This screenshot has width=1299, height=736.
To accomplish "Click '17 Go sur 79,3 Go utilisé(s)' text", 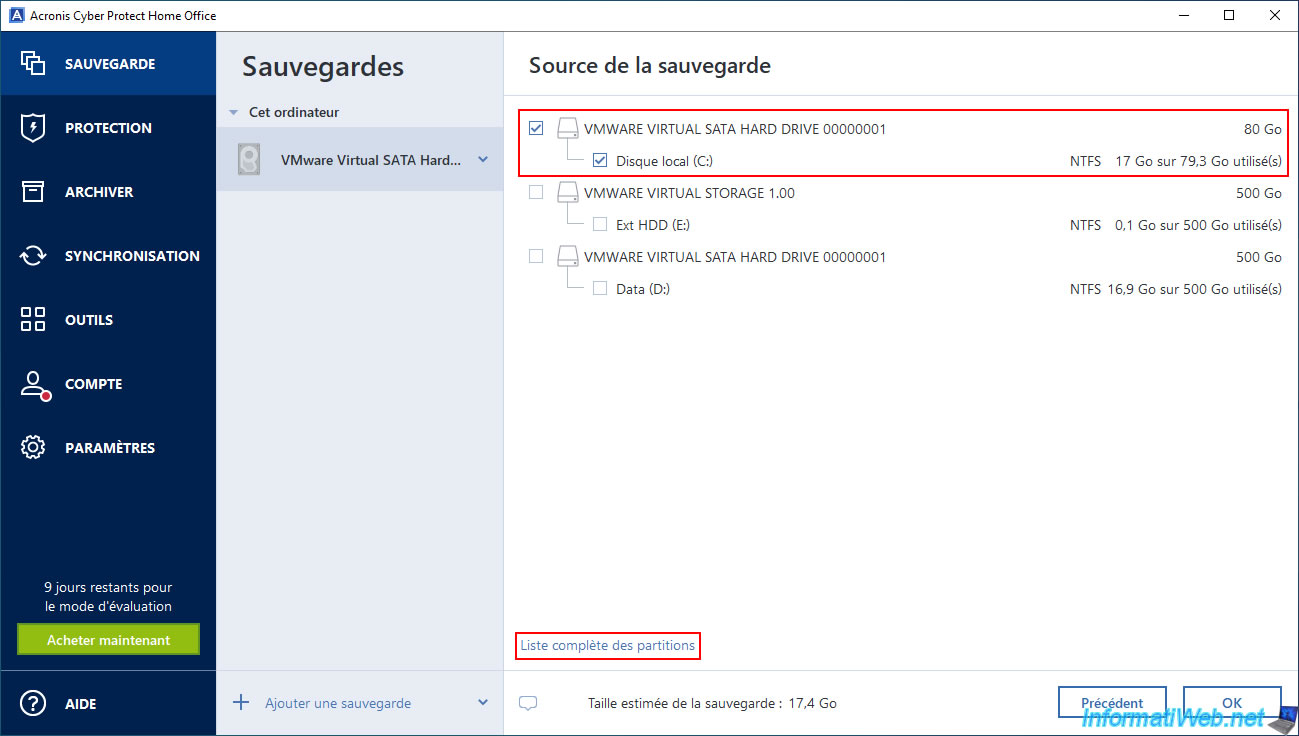I will click(x=1198, y=160).
